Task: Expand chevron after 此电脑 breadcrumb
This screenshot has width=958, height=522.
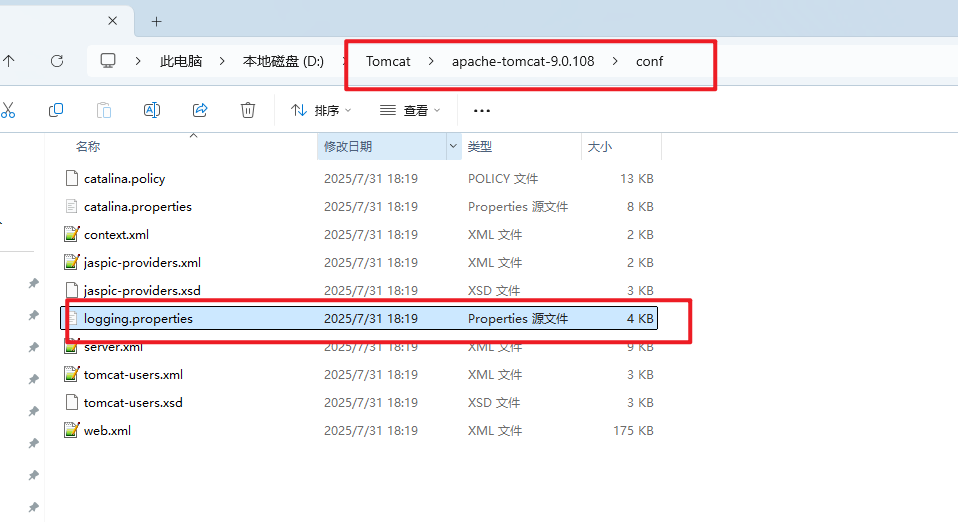Action: pos(222,61)
